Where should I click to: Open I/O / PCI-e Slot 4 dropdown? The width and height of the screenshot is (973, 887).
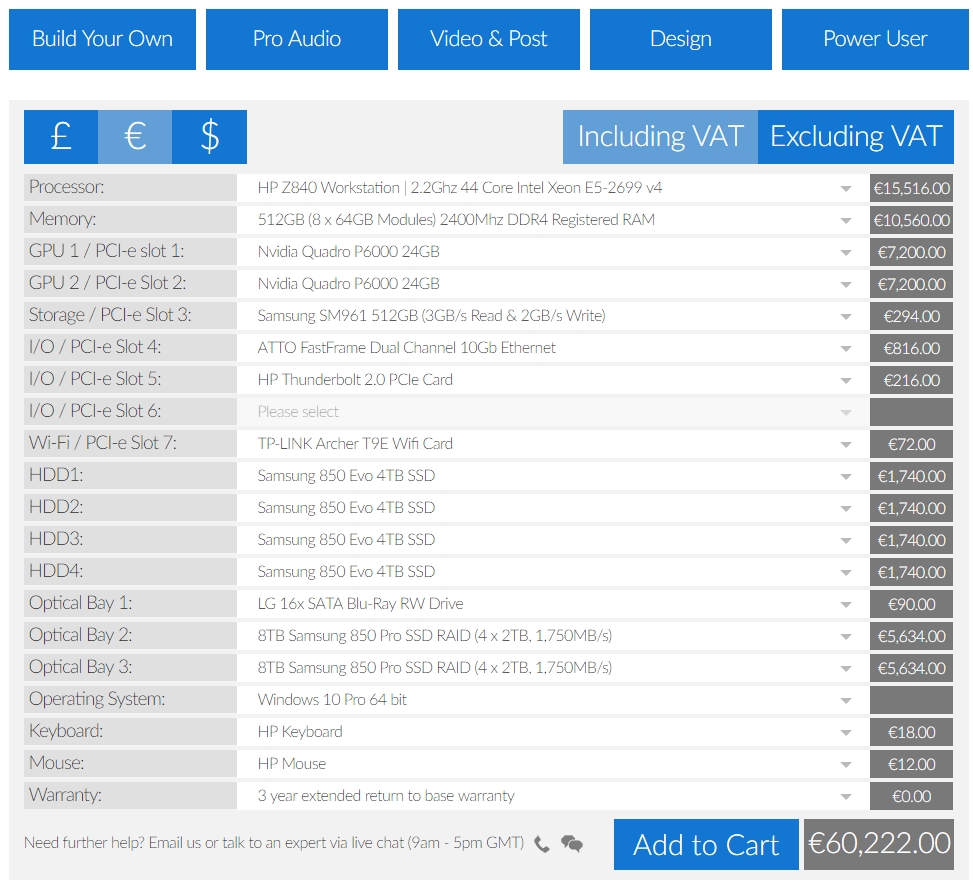[x=552, y=348]
